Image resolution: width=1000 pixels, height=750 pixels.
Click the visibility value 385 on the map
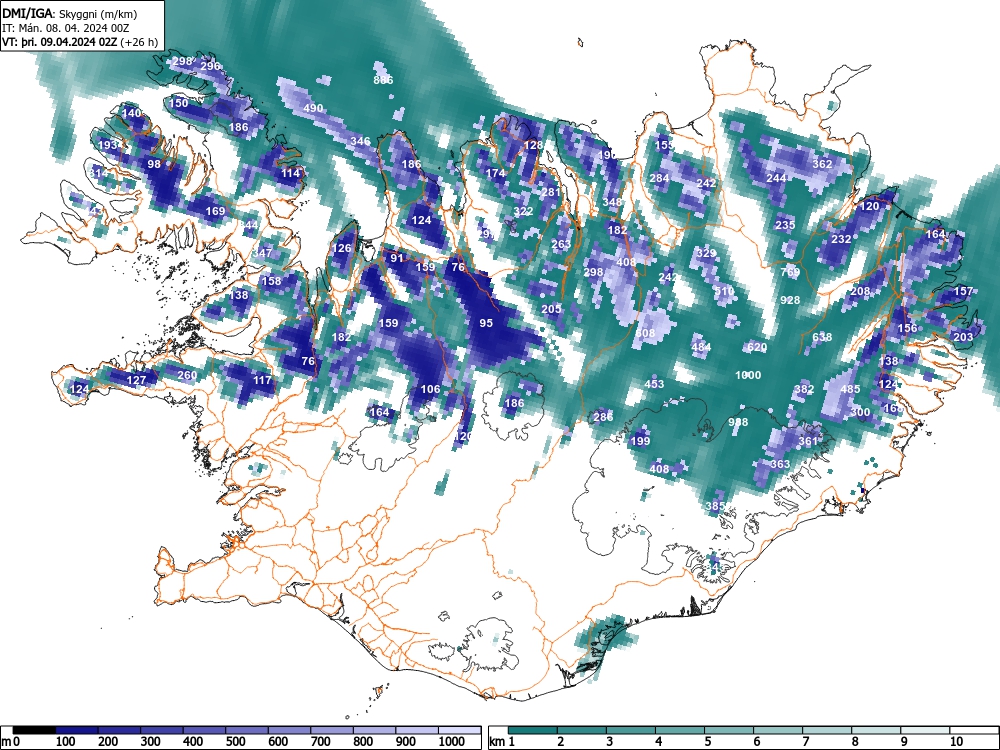pos(715,506)
